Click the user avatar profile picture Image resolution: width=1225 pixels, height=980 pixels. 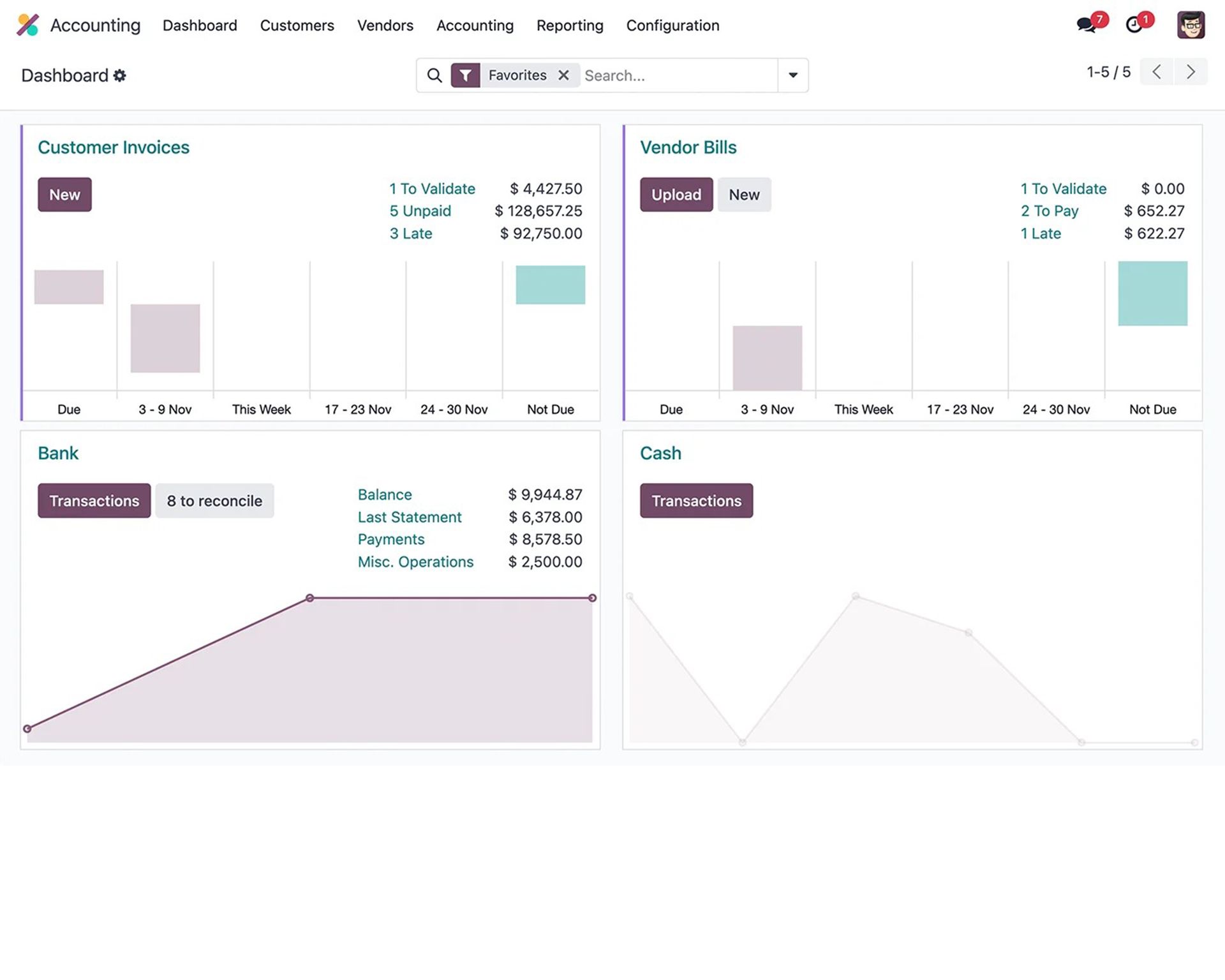(x=1191, y=25)
